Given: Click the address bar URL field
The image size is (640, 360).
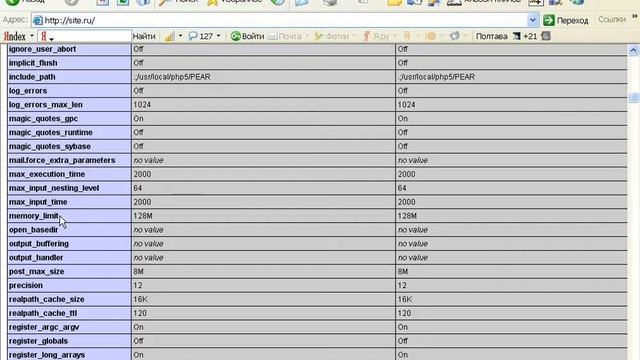Looking at the screenshot, I should tap(285, 20).
